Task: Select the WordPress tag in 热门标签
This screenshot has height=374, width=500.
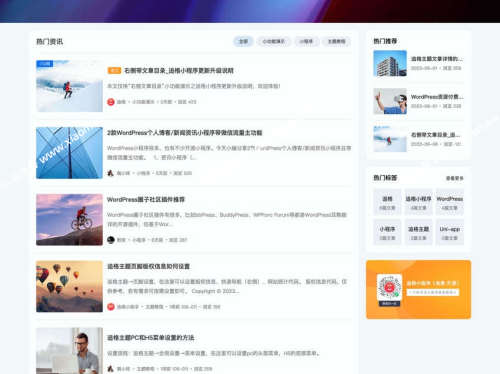Action: (450, 202)
